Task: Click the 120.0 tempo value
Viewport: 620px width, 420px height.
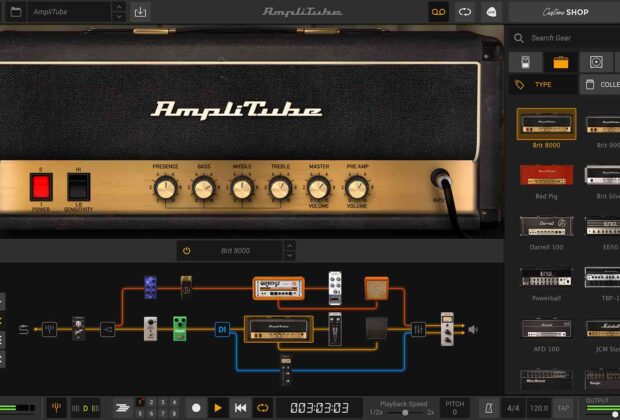Action: tap(539, 408)
